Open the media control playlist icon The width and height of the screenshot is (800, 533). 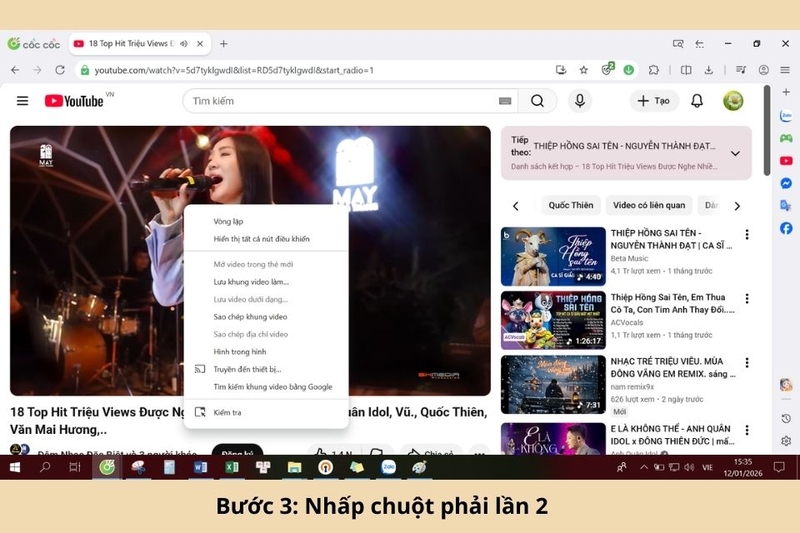tap(741, 70)
